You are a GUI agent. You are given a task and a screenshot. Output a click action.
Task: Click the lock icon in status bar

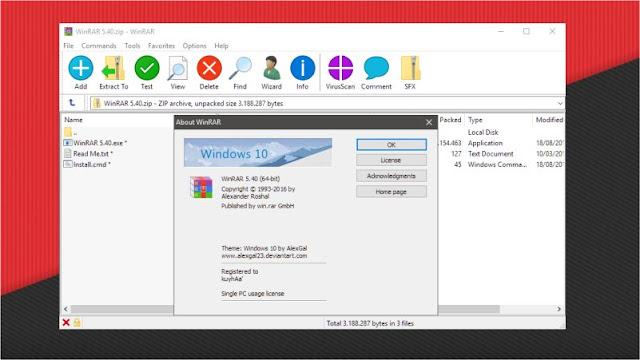(x=77, y=323)
